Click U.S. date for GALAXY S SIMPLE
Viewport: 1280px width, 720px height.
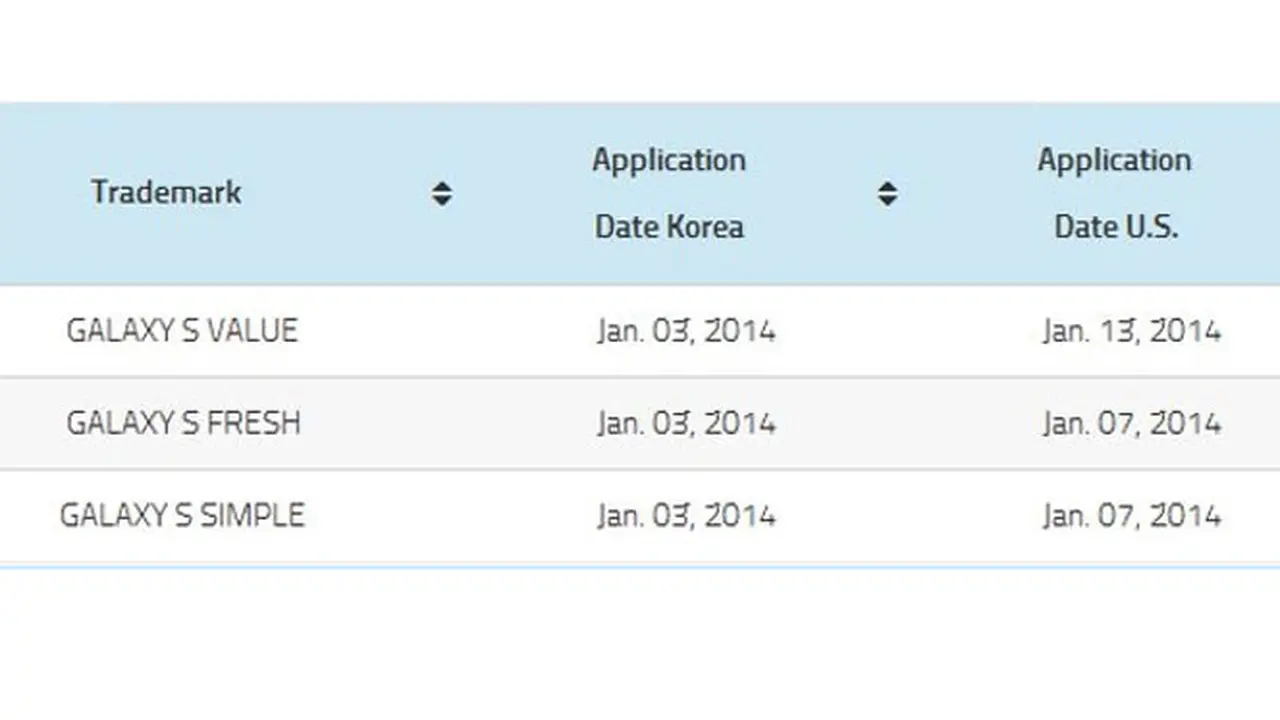(x=1131, y=516)
